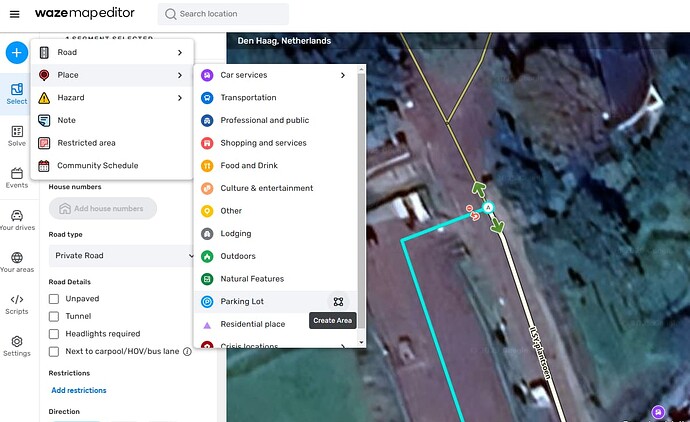Expand the Place submenu arrow
The width and height of the screenshot is (690, 422).
click(x=180, y=75)
